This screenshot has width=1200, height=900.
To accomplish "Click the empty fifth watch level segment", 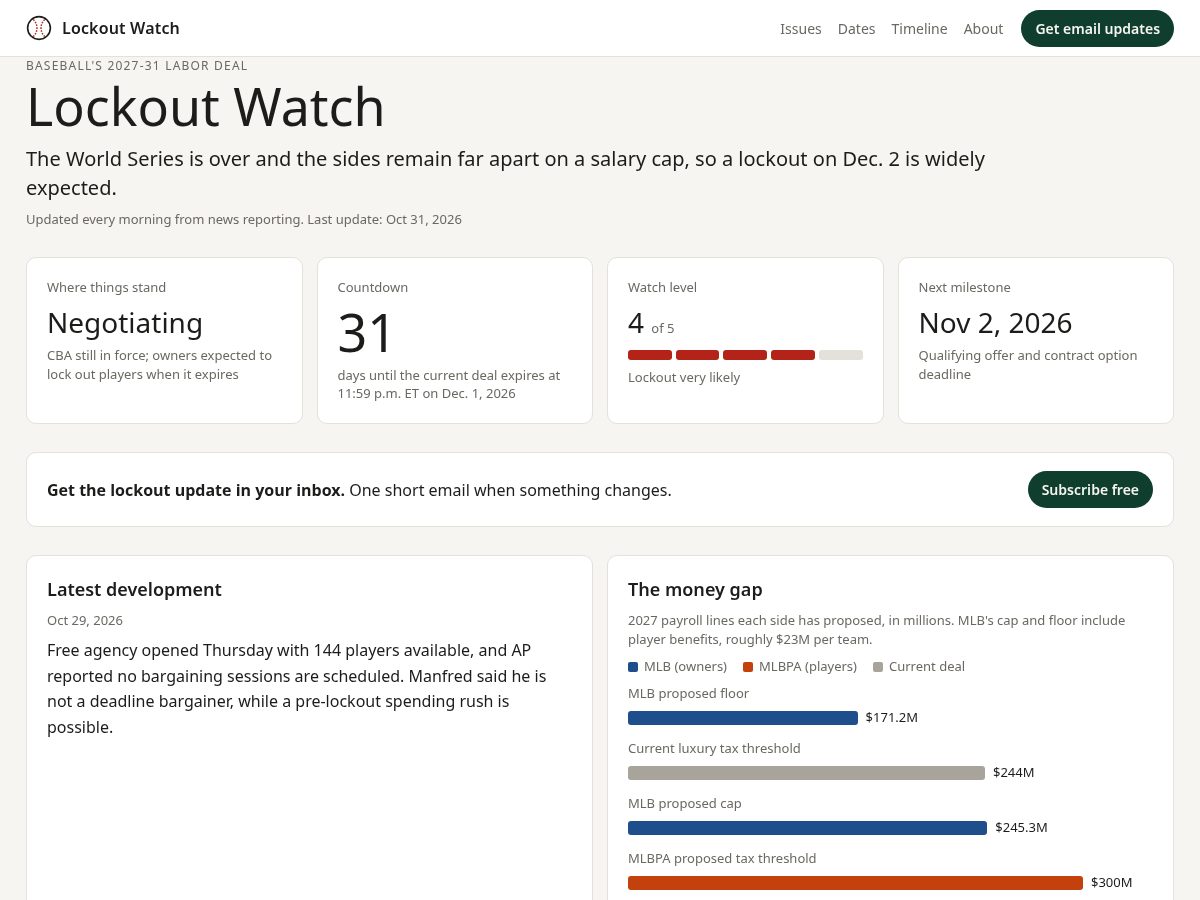I will click(841, 355).
